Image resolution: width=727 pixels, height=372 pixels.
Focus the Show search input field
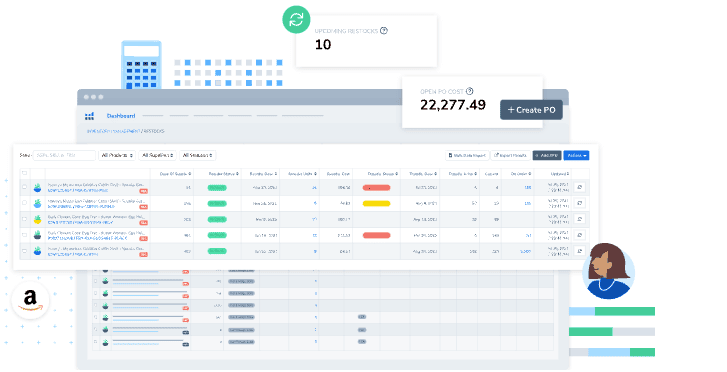tap(64, 155)
